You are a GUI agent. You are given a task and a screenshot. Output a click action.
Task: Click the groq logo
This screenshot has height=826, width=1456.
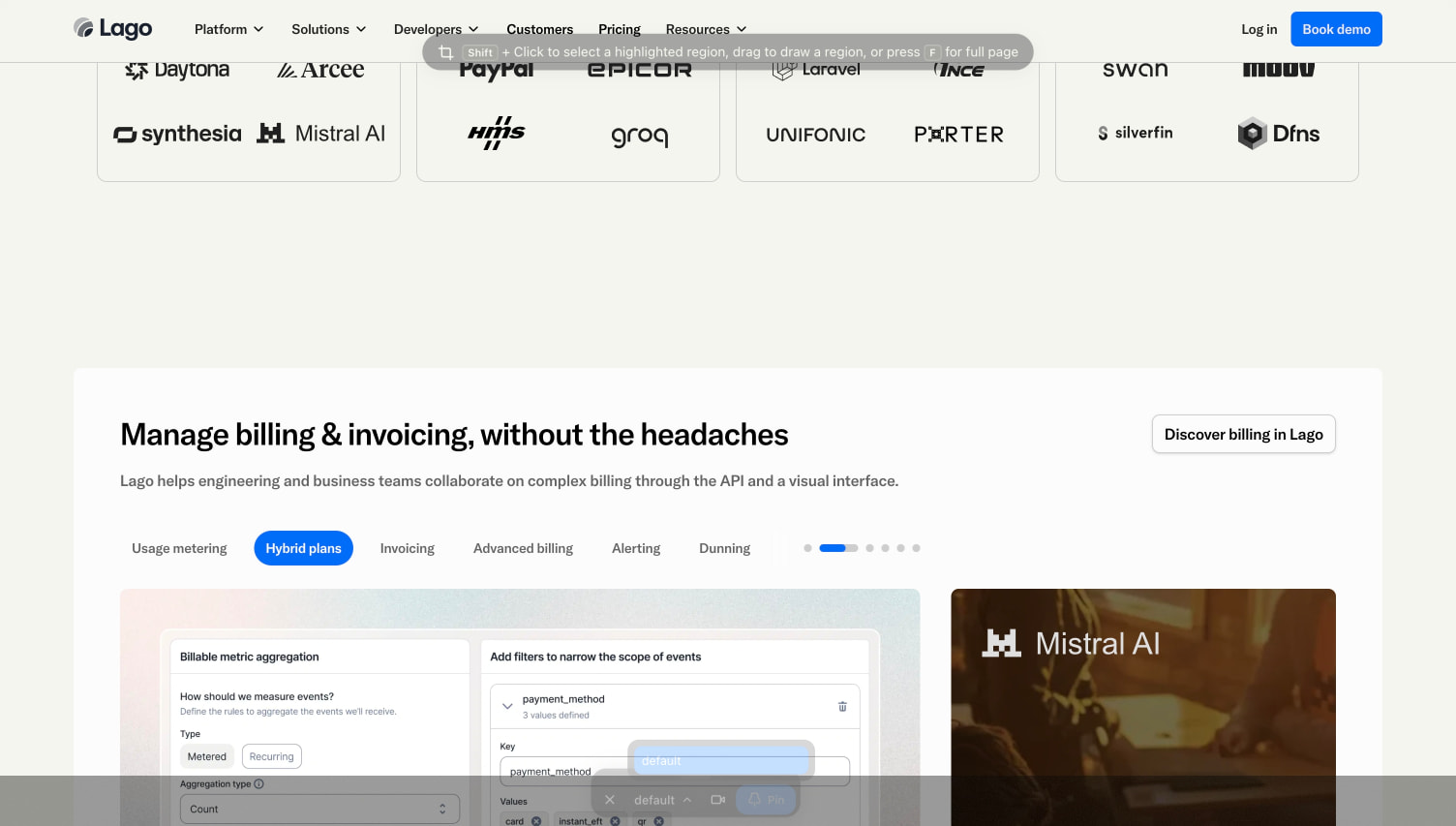[x=640, y=136]
